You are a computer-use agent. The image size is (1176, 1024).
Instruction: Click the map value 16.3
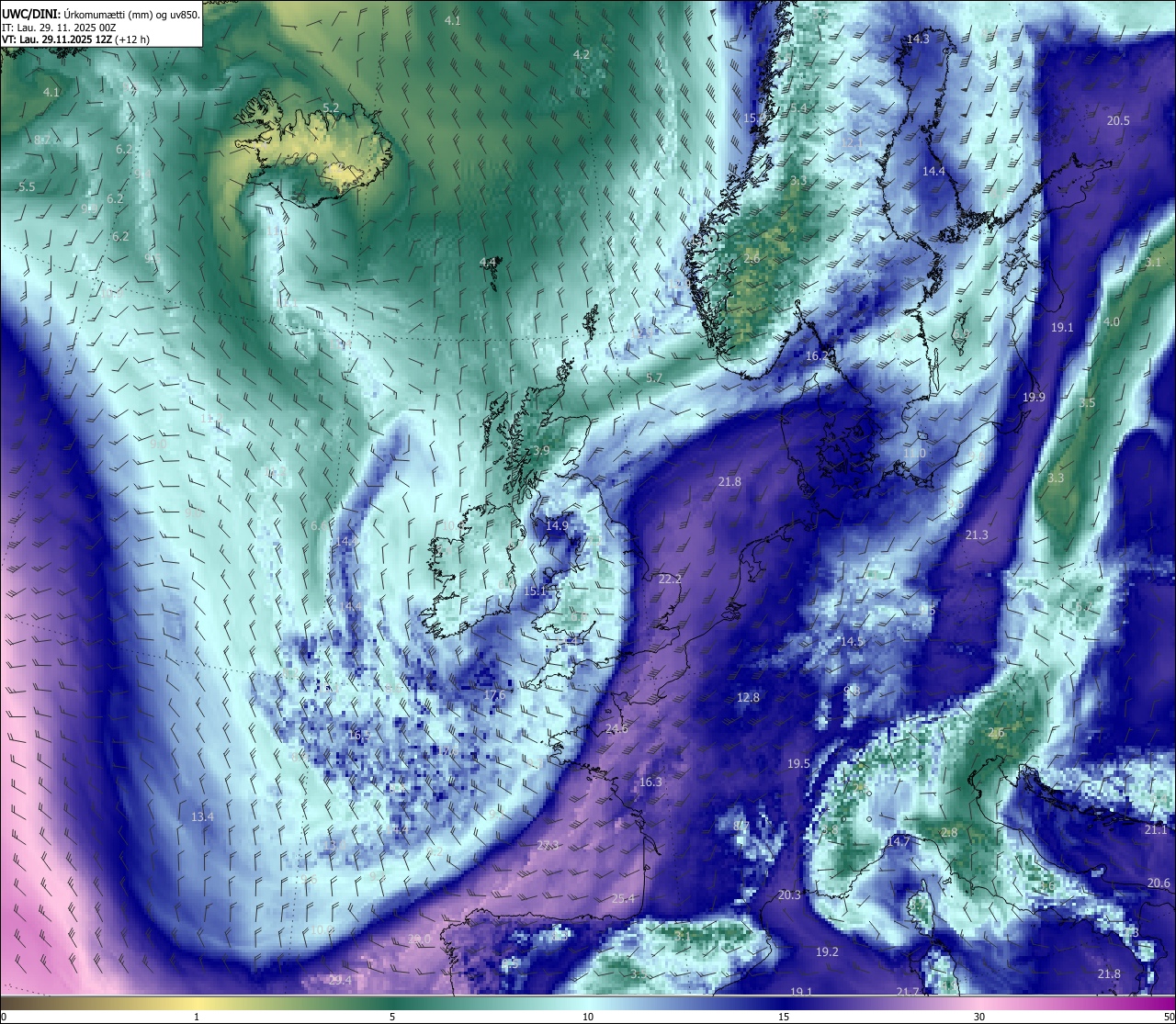650,782
